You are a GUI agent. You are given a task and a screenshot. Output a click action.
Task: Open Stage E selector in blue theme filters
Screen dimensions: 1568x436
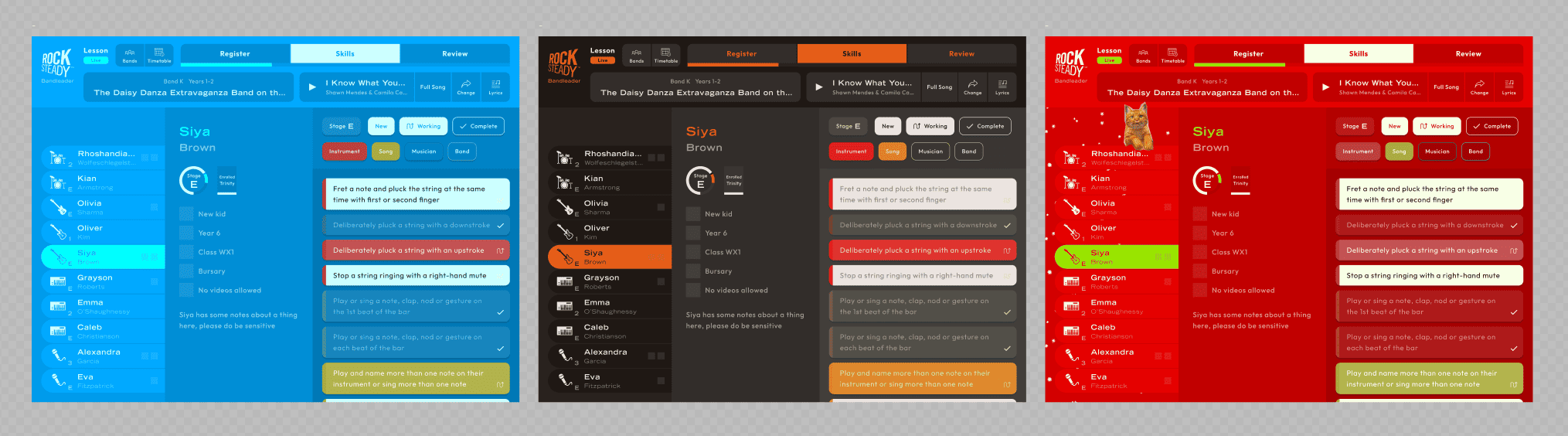click(x=341, y=126)
